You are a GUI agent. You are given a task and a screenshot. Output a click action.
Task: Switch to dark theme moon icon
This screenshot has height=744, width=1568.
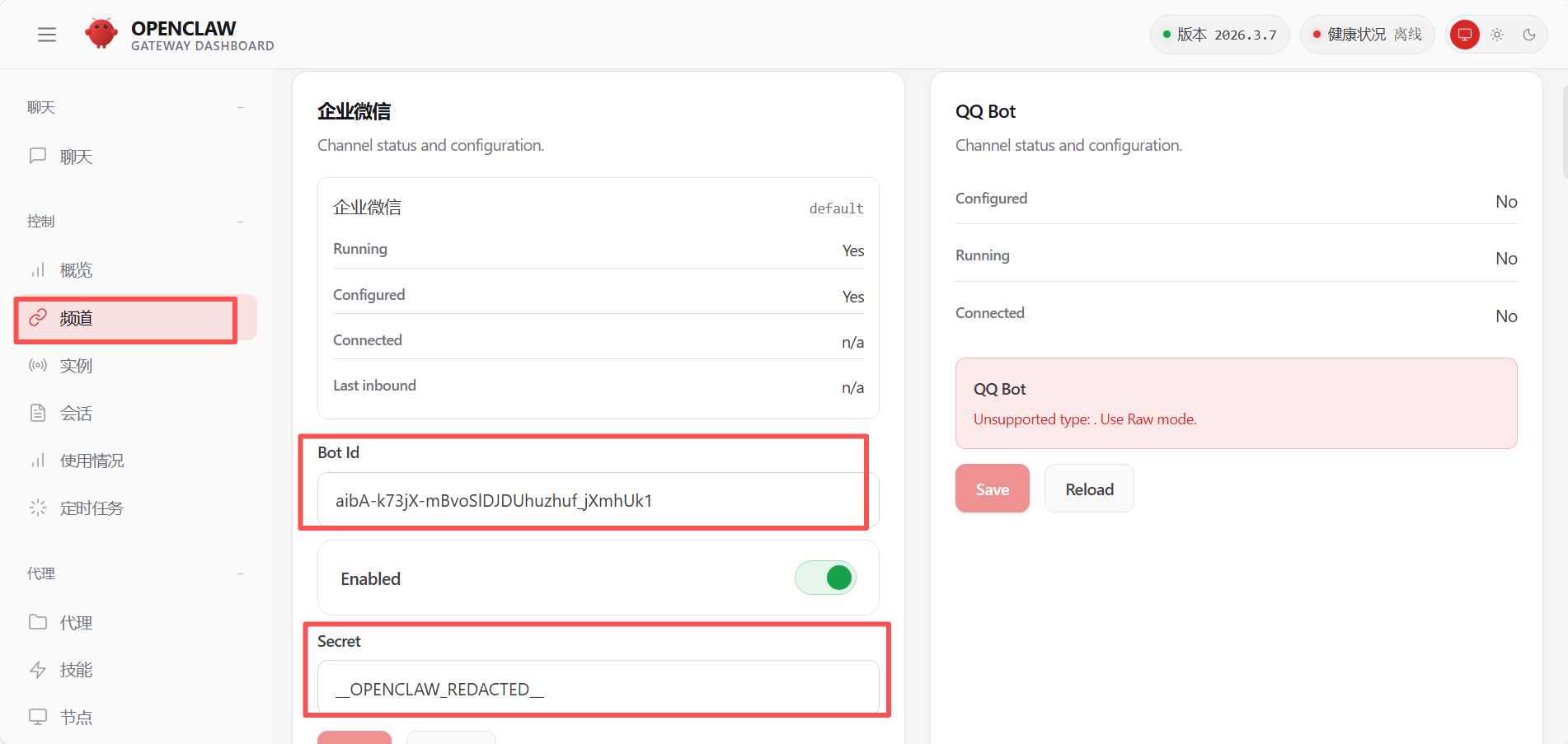coord(1529,35)
